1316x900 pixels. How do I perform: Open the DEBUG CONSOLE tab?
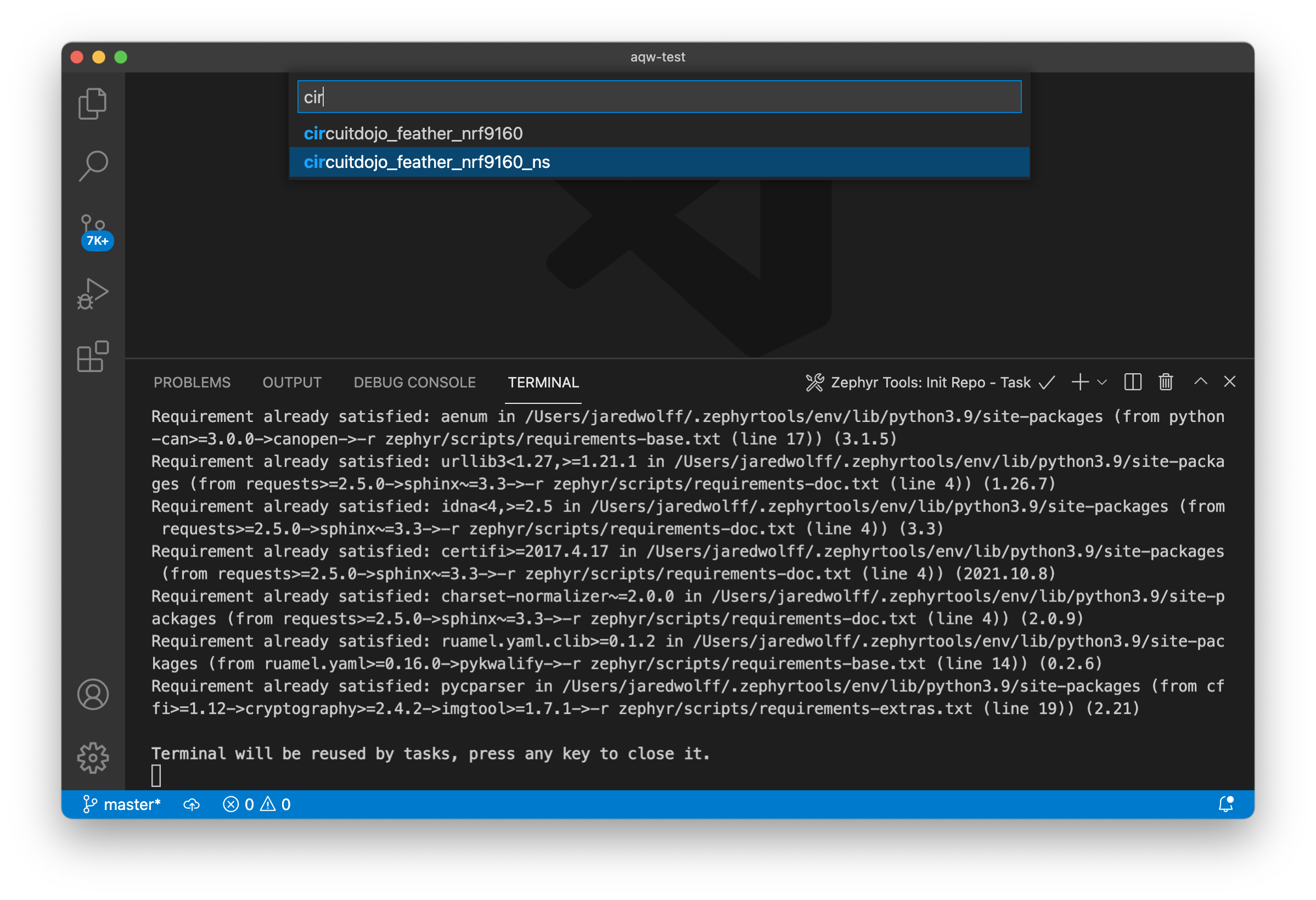pyautogui.click(x=414, y=383)
